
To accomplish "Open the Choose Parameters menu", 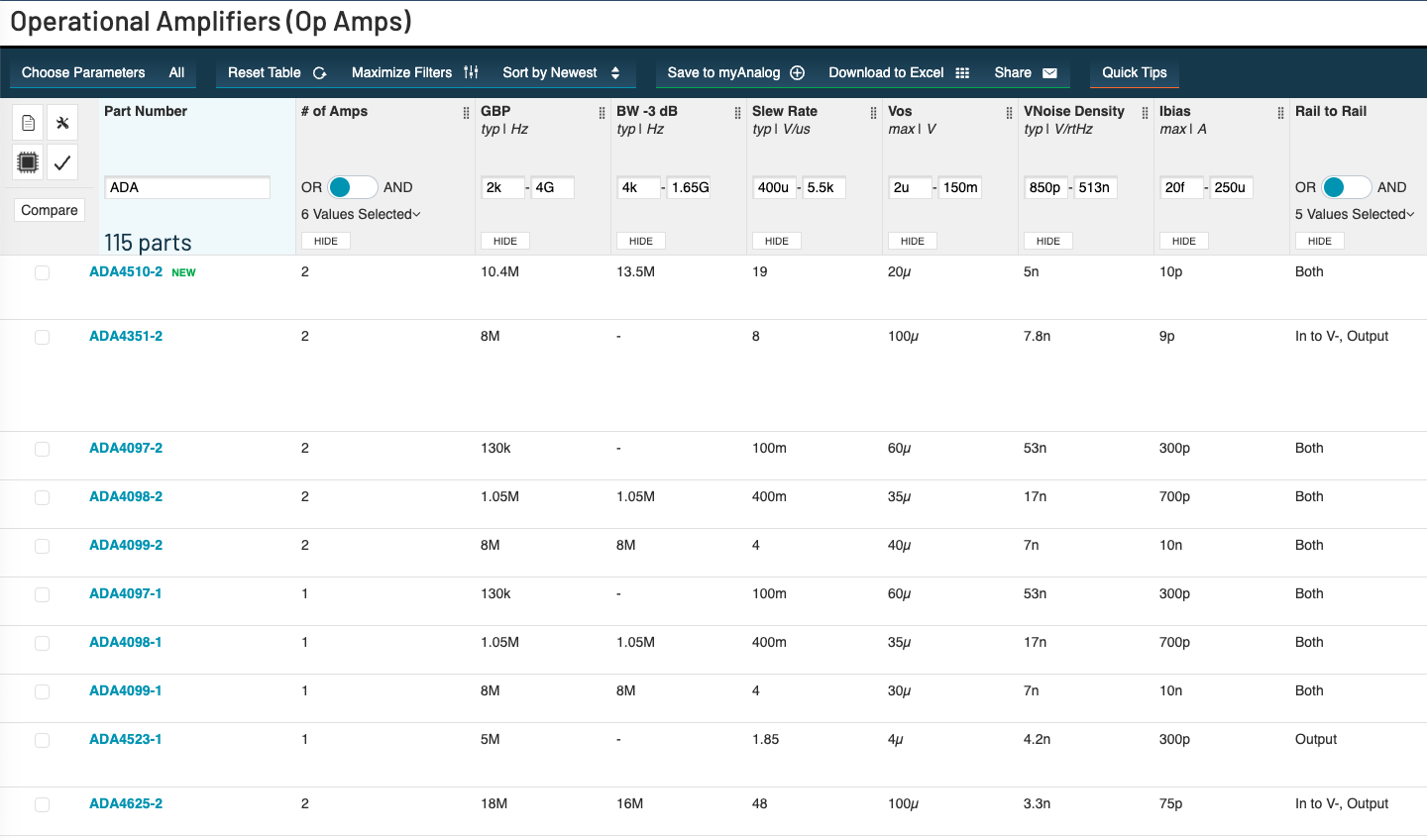I will 83,72.
